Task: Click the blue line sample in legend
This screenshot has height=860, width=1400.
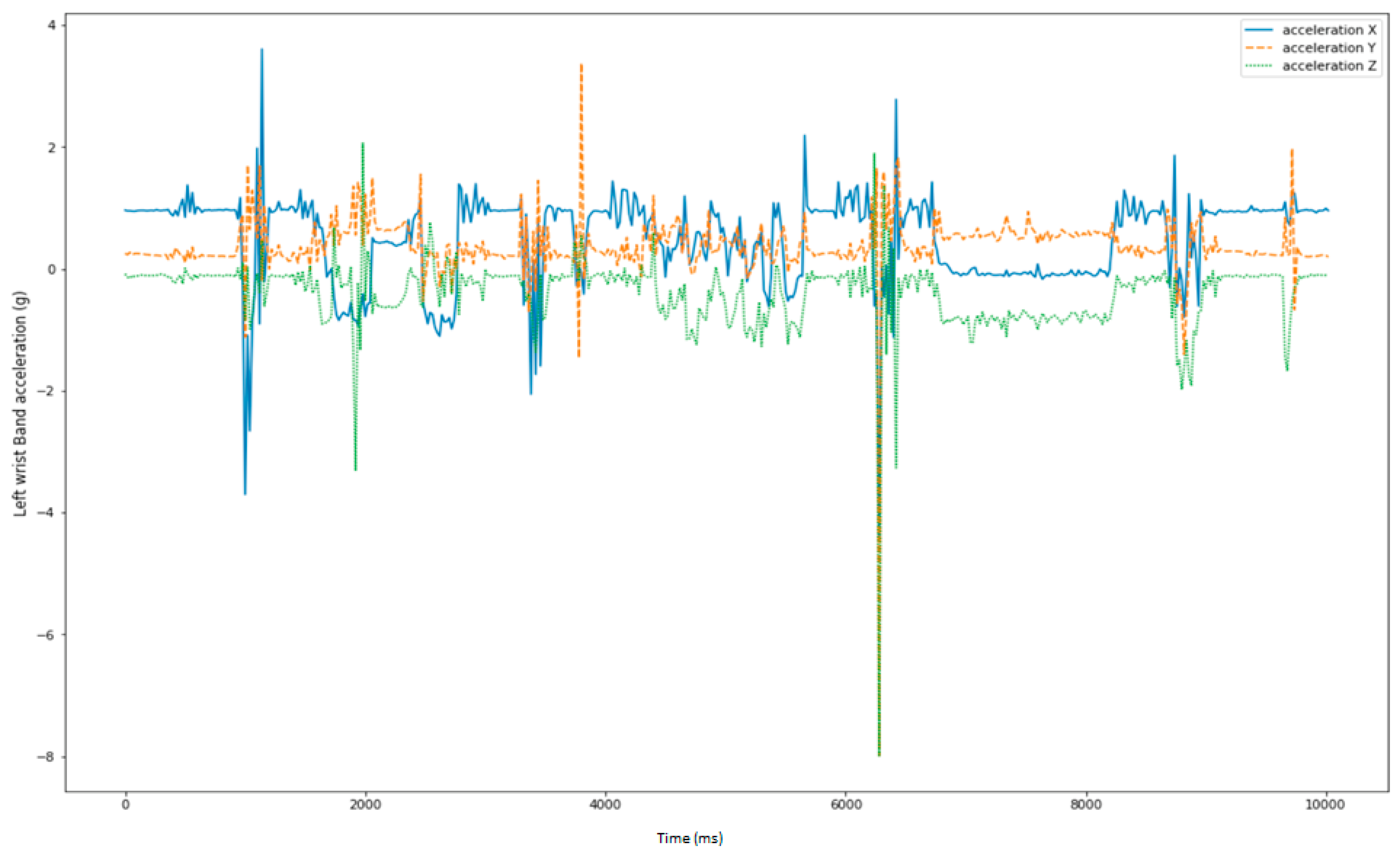Action: (x=1258, y=30)
